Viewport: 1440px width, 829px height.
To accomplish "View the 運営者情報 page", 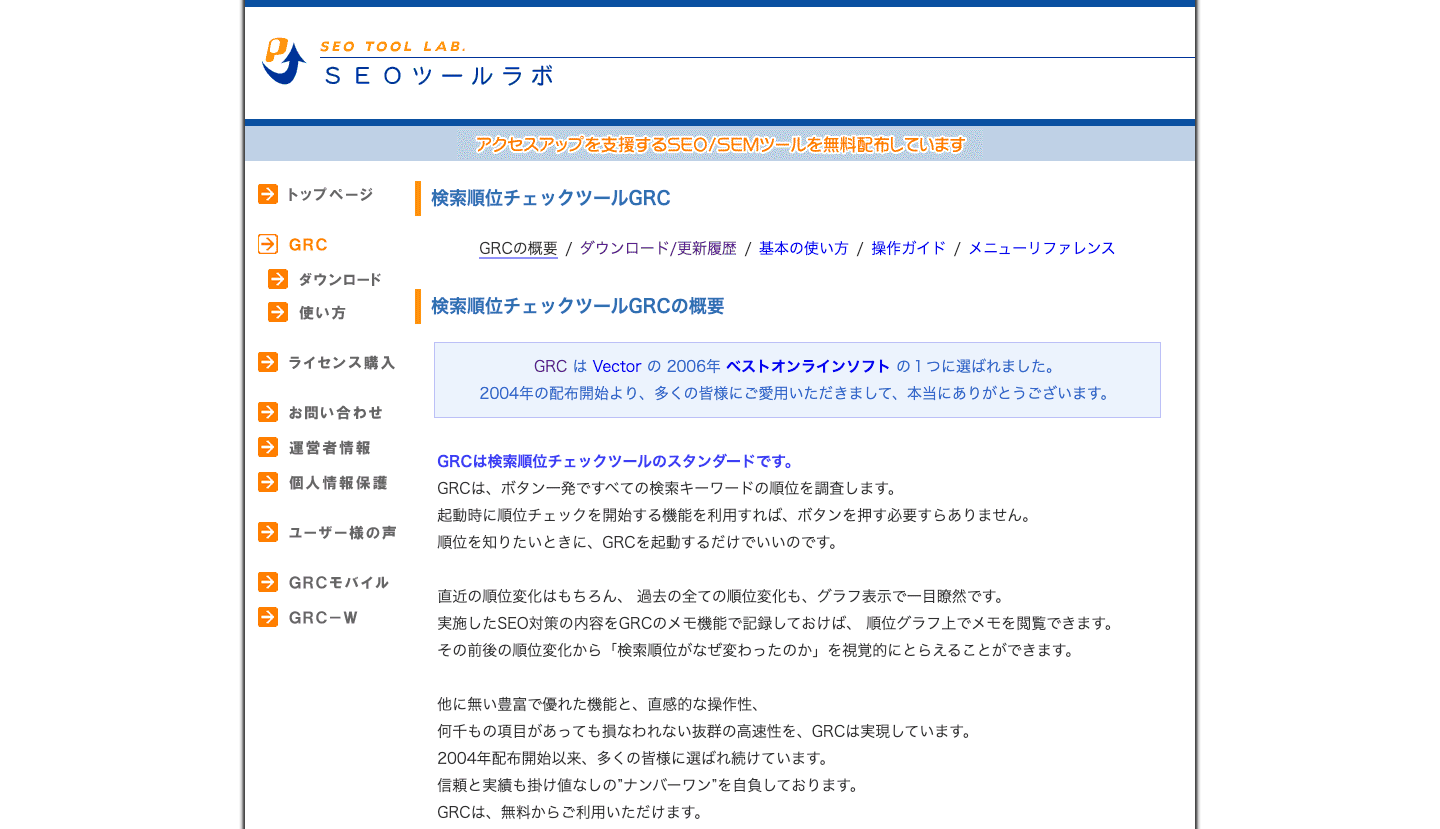I will 330,447.
